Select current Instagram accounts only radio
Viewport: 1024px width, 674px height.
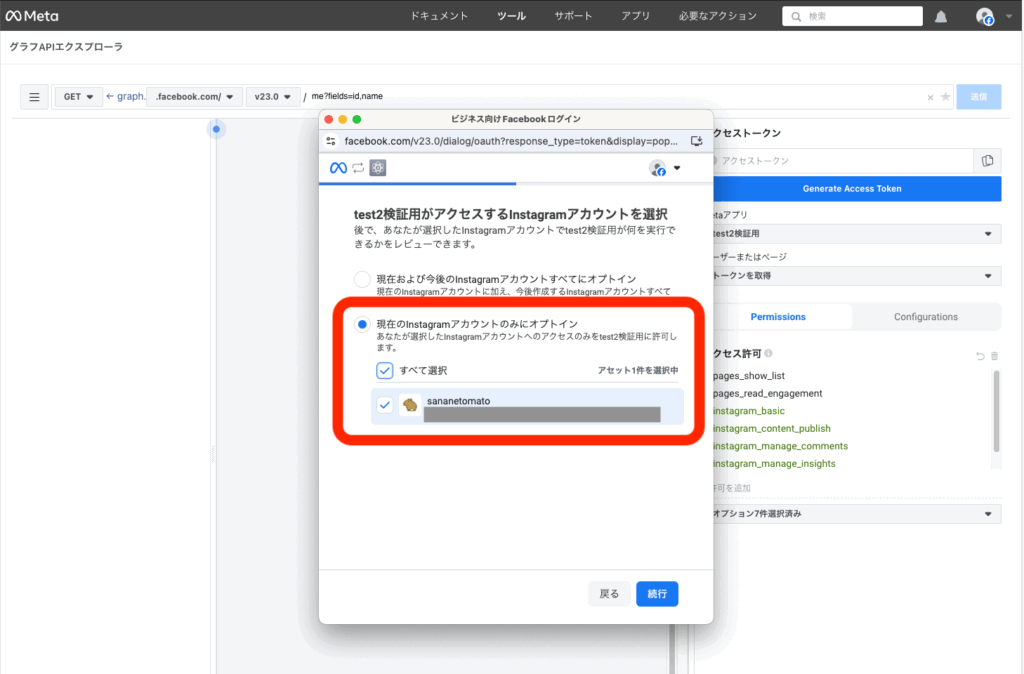[x=362, y=324]
